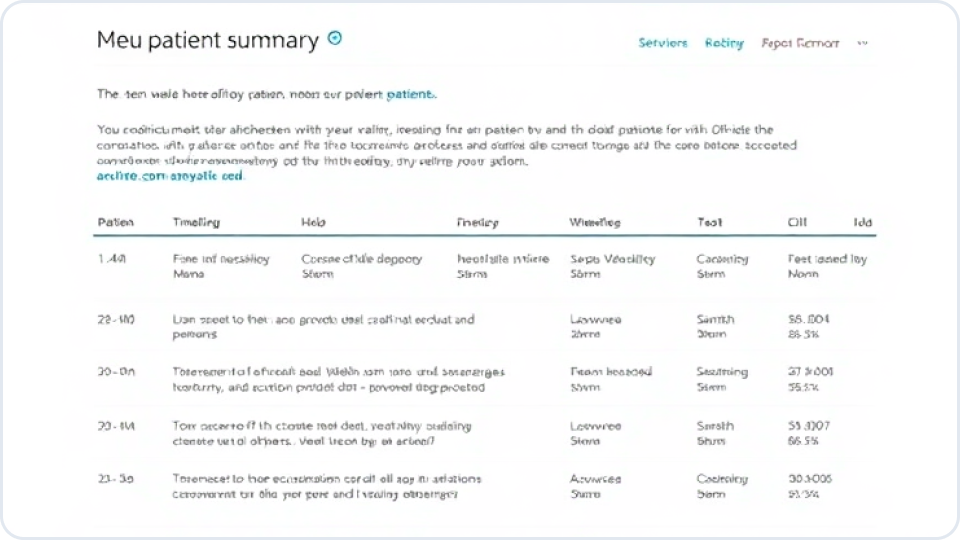Click the circular icon beside the page title
The image size is (960, 540).
pos(335,39)
